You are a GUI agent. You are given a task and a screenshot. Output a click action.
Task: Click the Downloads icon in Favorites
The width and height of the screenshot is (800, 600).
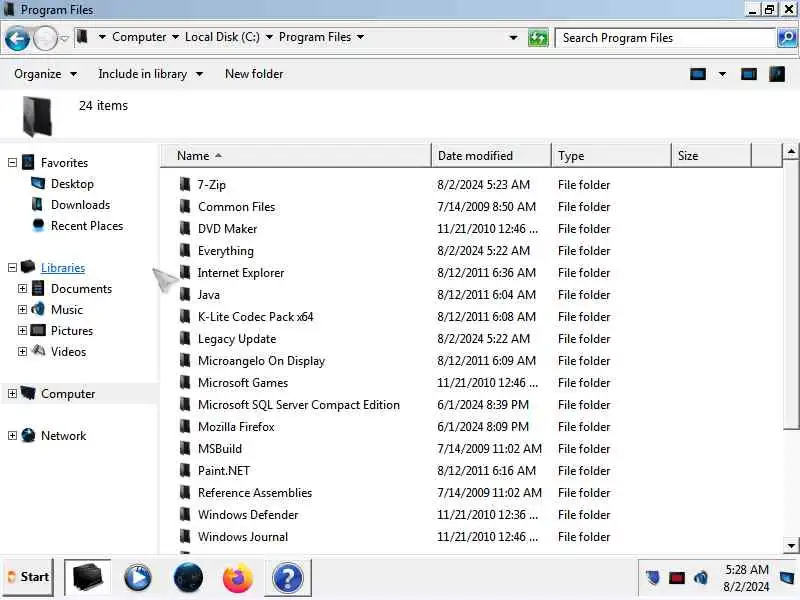pyautogui.click(x=37, y=204)
